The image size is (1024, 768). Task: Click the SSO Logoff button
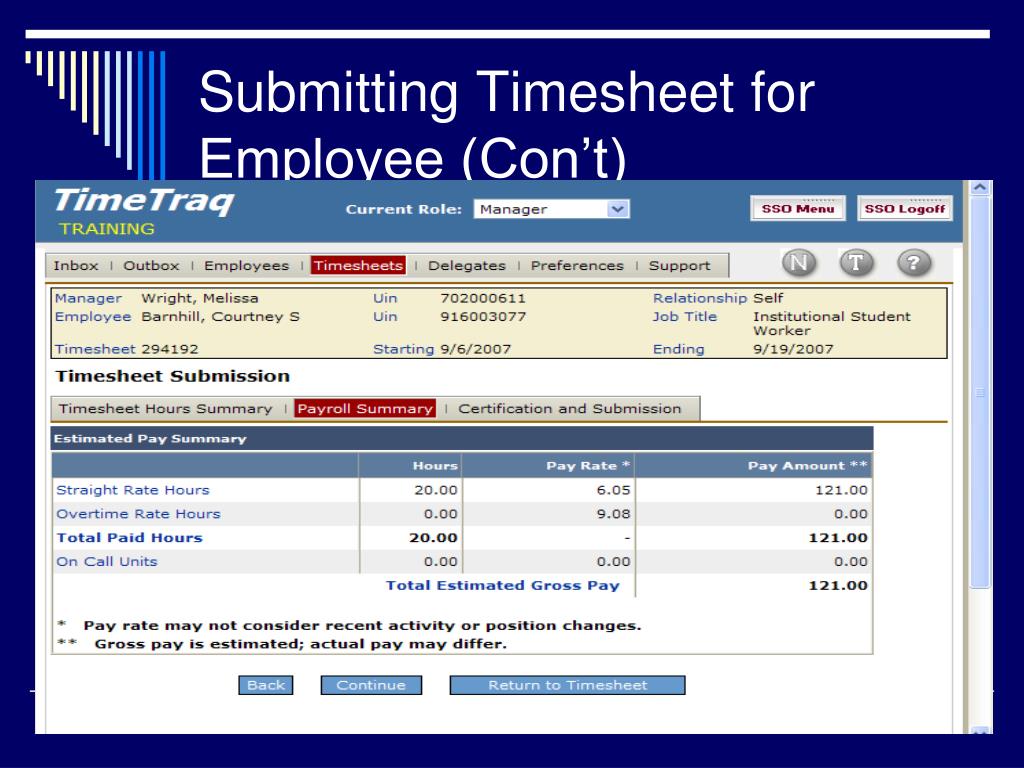tap(904, 209)
